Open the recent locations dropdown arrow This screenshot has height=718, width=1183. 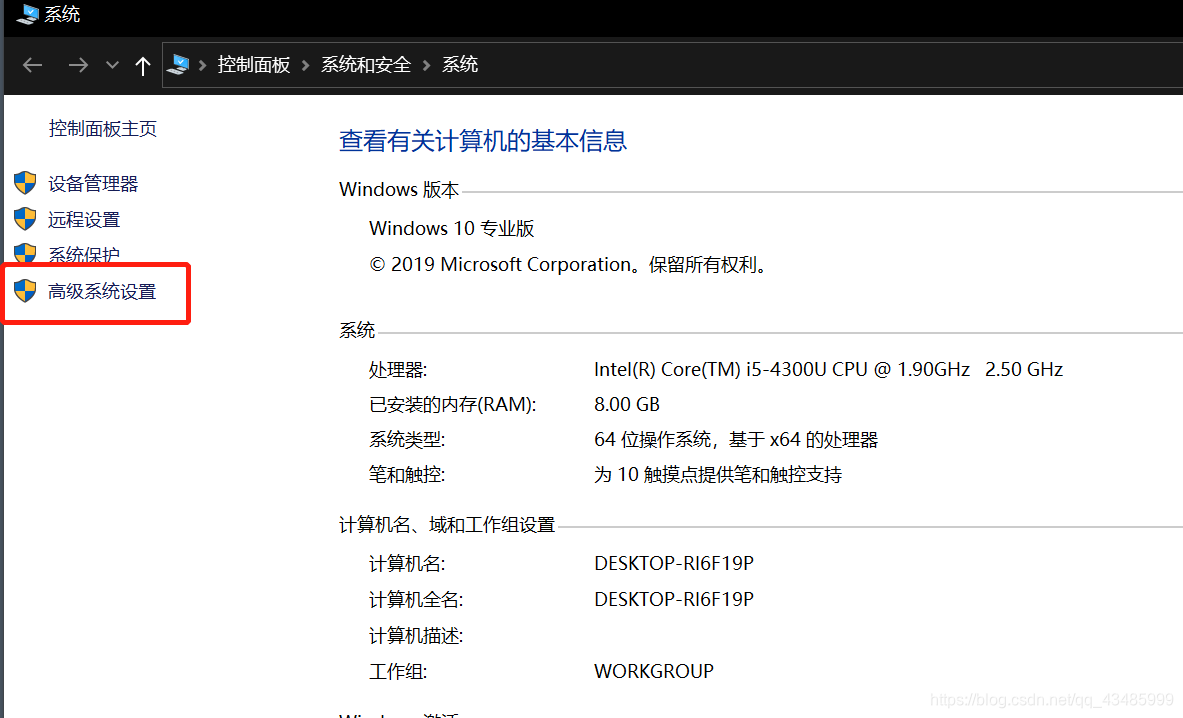click(112, 65)
